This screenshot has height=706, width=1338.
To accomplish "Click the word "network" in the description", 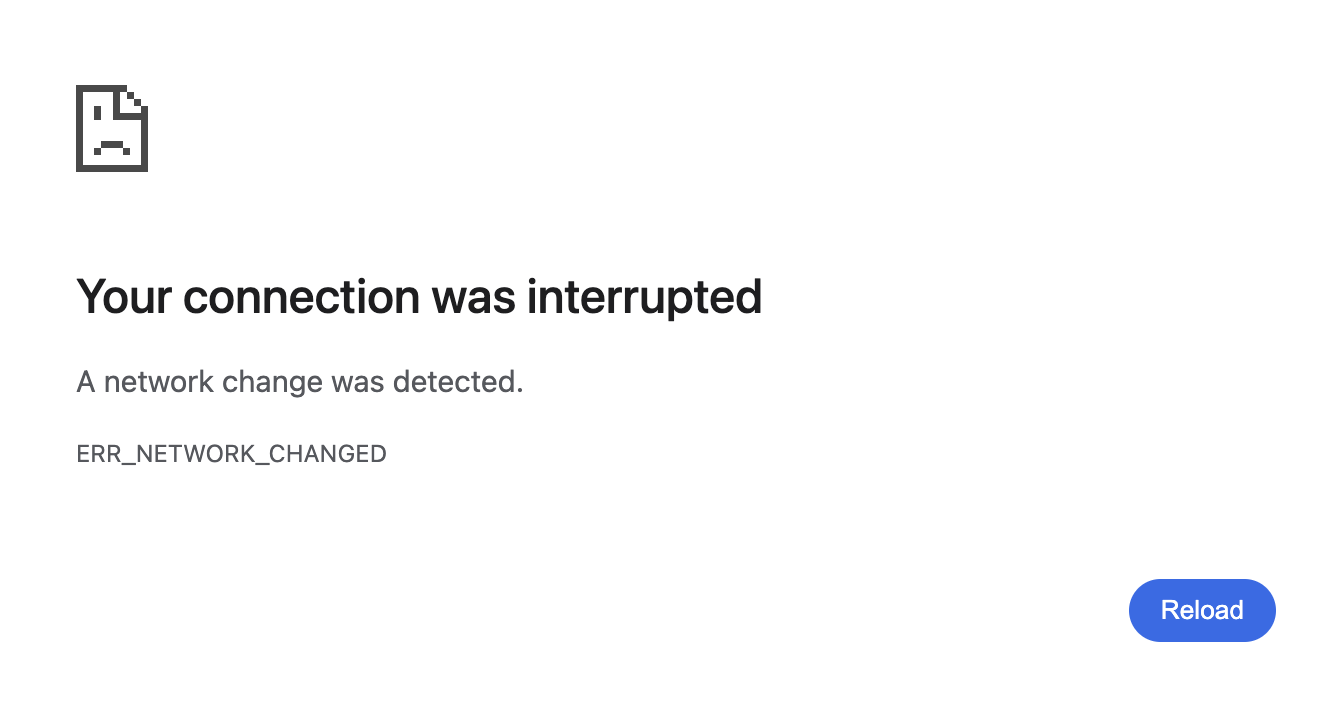I will pos(158,381).
